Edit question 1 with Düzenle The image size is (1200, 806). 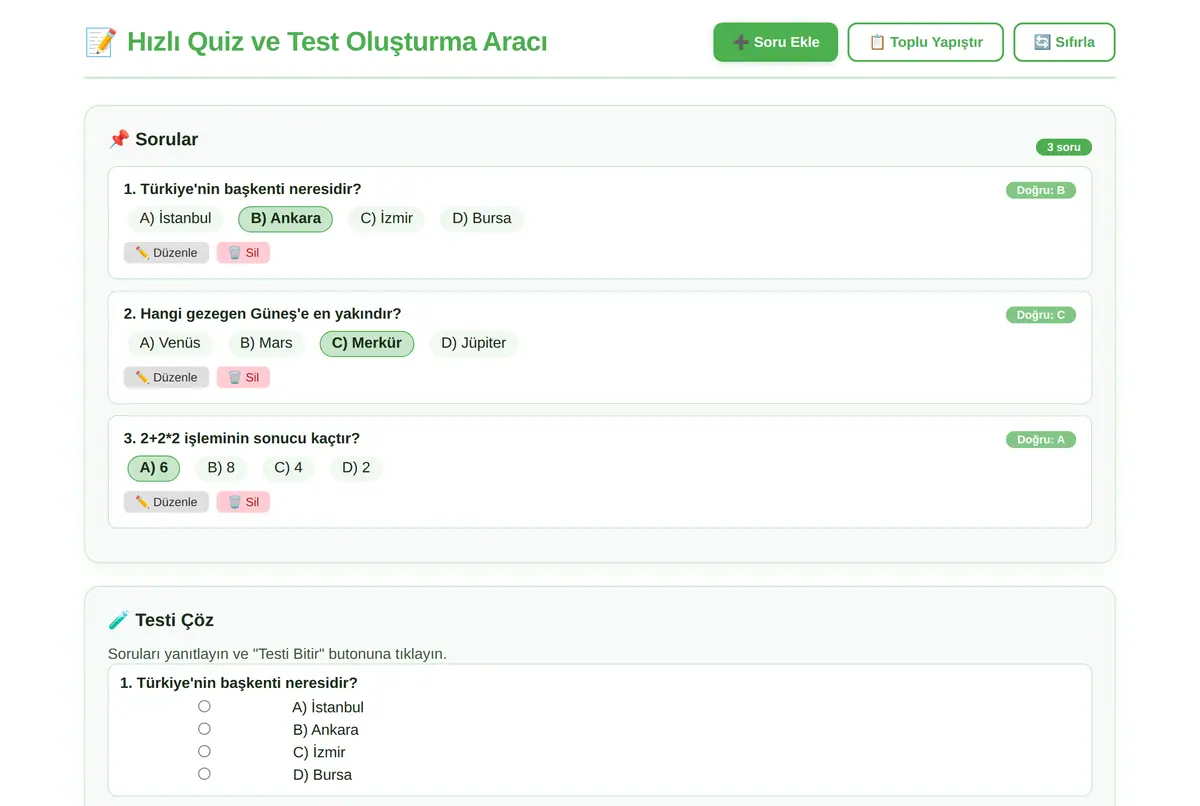(166, 253)
